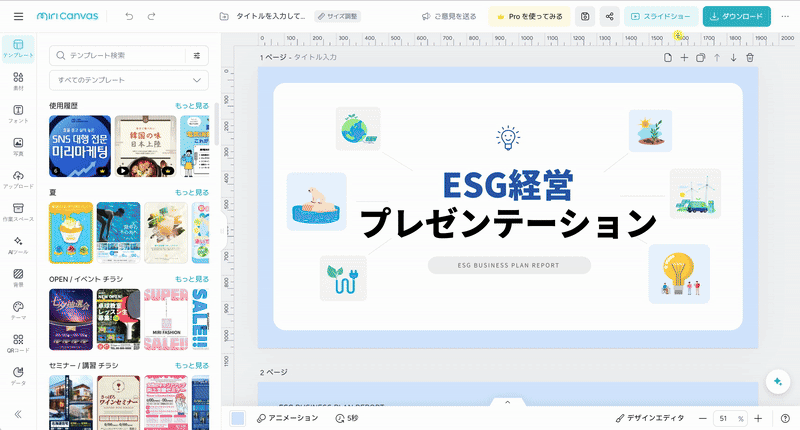Start the スライドショー button
Viewport: 800px width, 430px height.
(x=661, y=17)
